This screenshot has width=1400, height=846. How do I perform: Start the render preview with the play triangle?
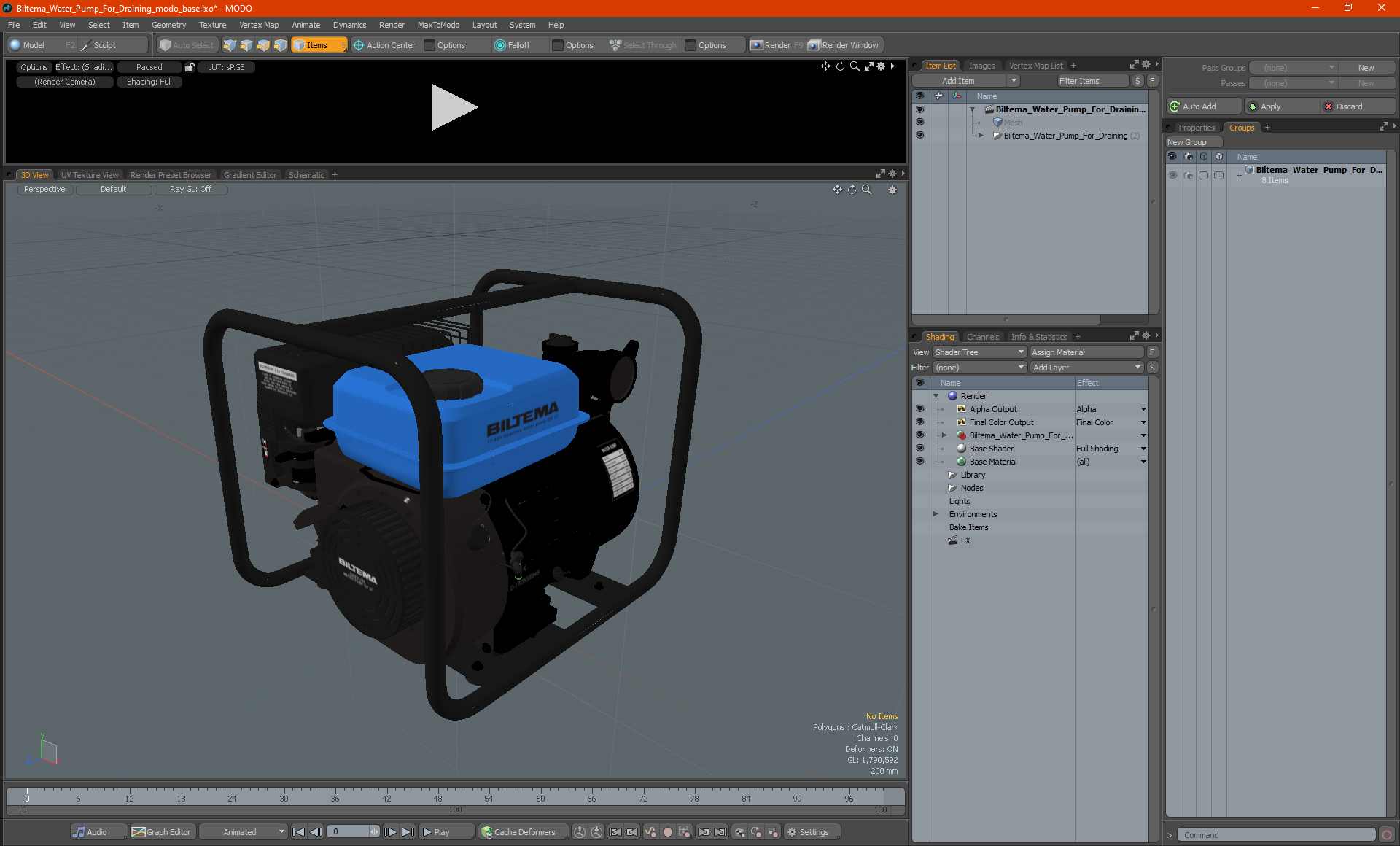point(454,107)
